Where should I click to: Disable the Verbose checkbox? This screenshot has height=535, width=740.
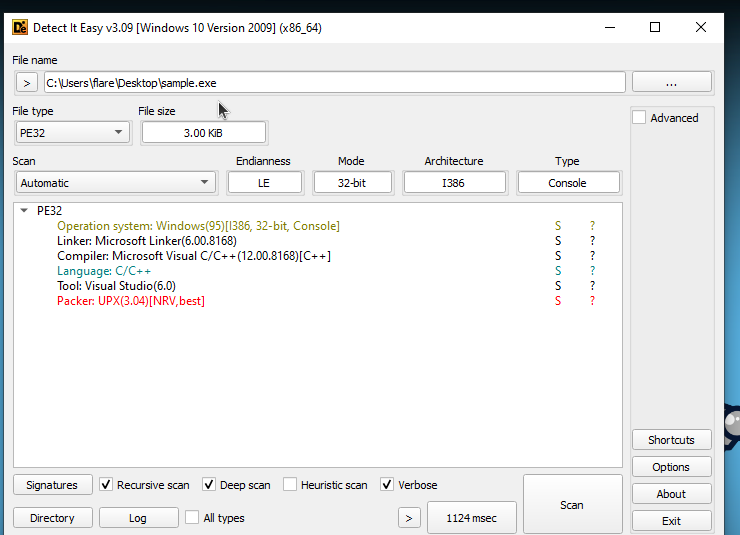coord(387,485)
